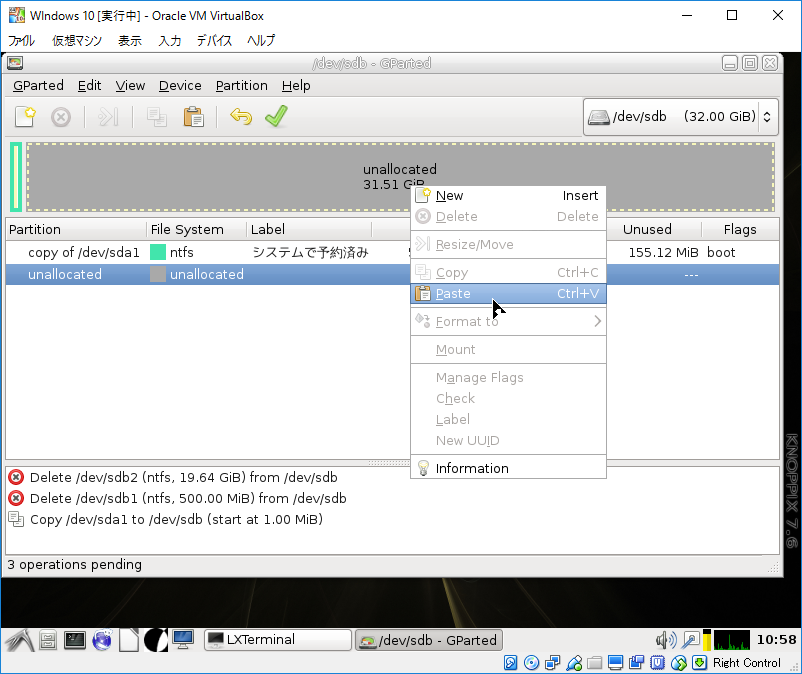Expand the Format to submenu arrow
The width and height of the screenshot is (802, 674).
[x=597, y=321]
